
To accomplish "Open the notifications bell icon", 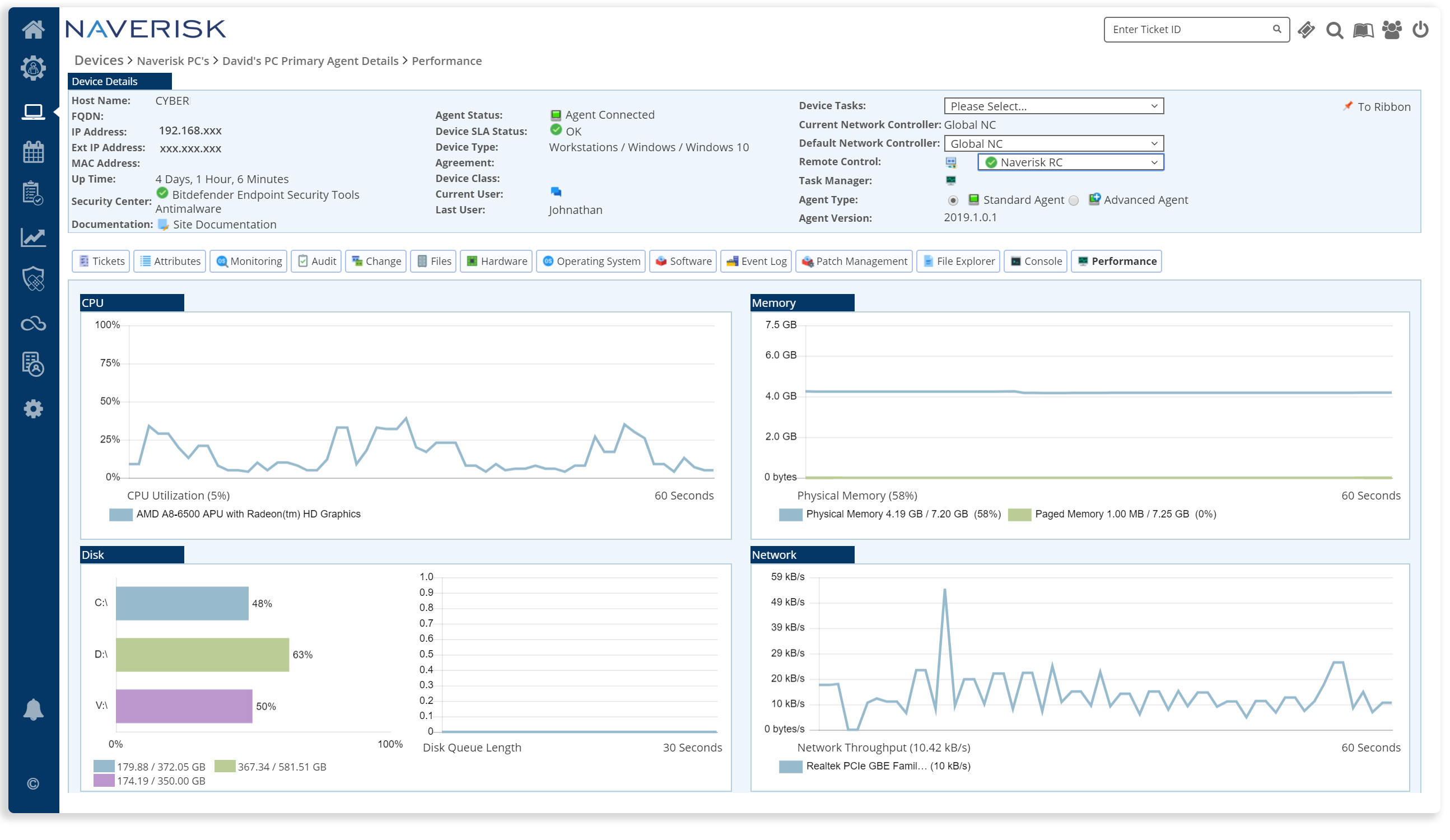I will pos(34,711).
